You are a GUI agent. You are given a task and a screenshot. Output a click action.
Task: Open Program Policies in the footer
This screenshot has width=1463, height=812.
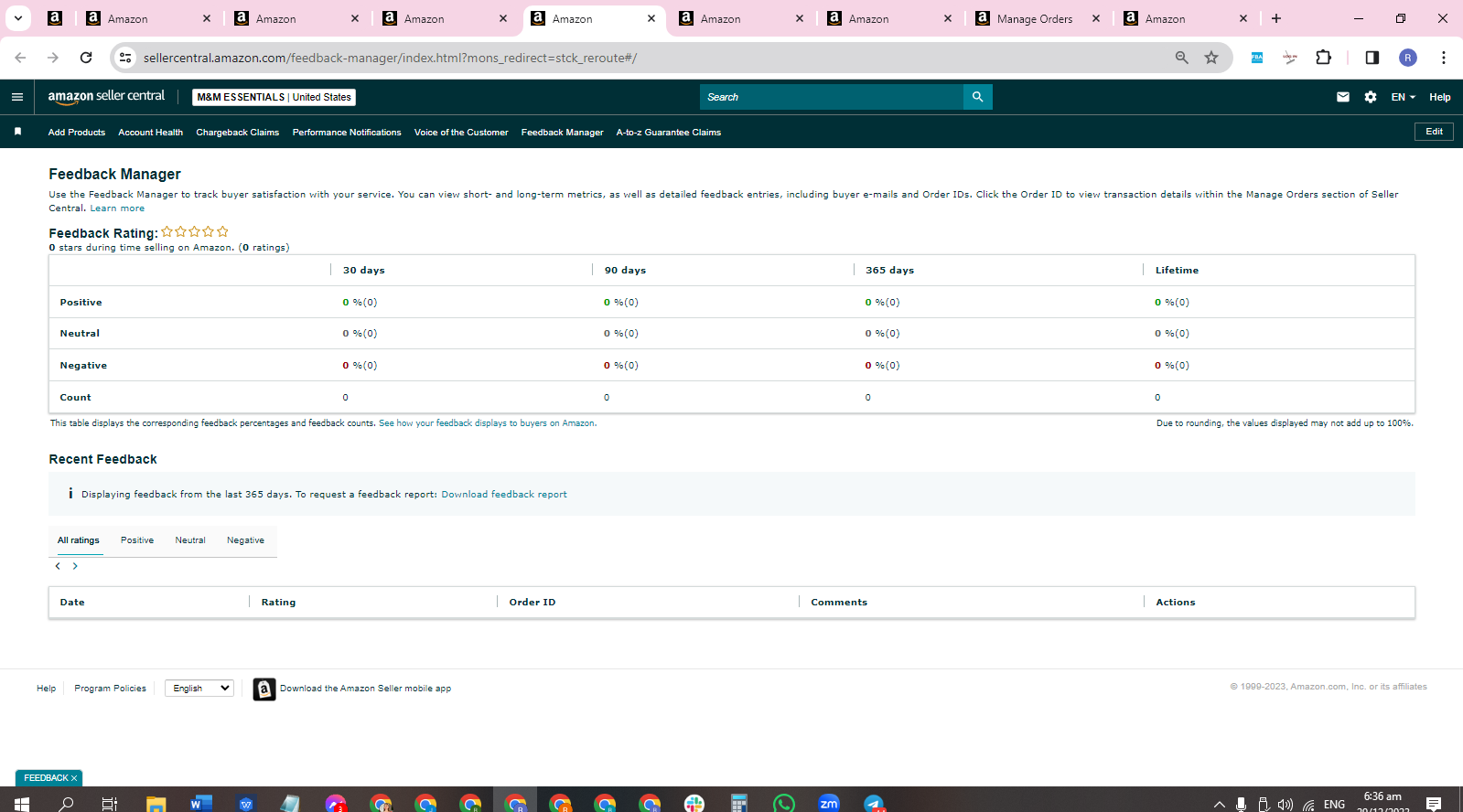[x=110, y=689]
